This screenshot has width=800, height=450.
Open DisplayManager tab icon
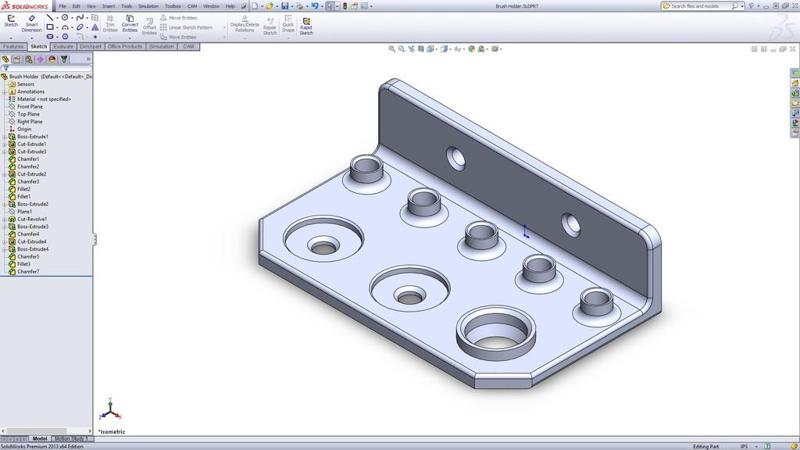[x=52, y=60]
